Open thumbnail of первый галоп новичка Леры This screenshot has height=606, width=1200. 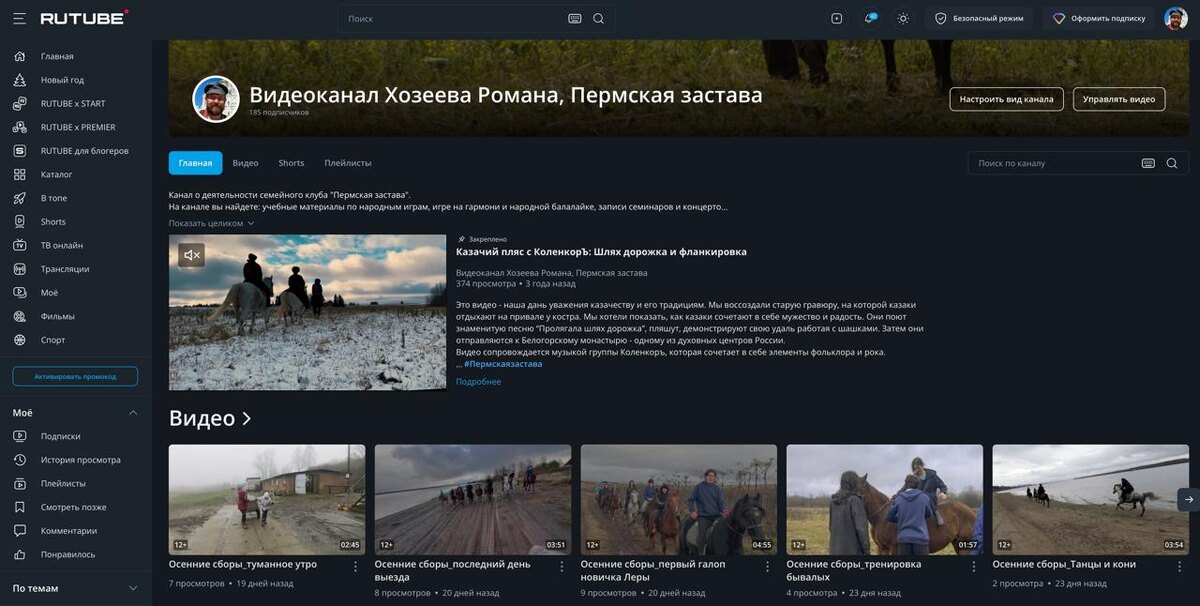(679, 500)
